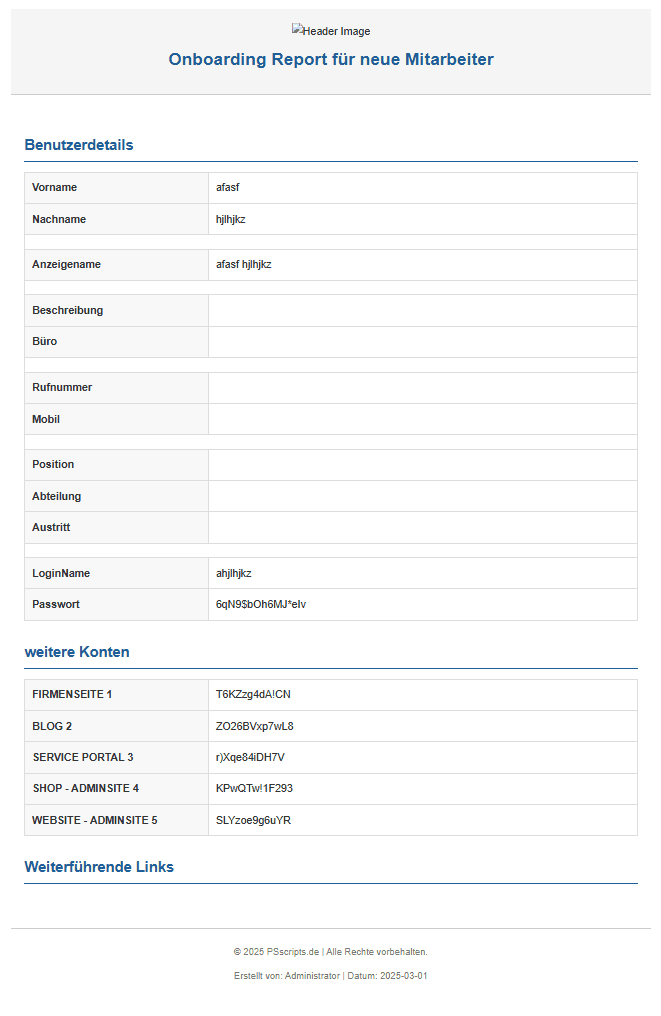Click the FIRMENSEITE 1 password value

click(x=253, y=695)
